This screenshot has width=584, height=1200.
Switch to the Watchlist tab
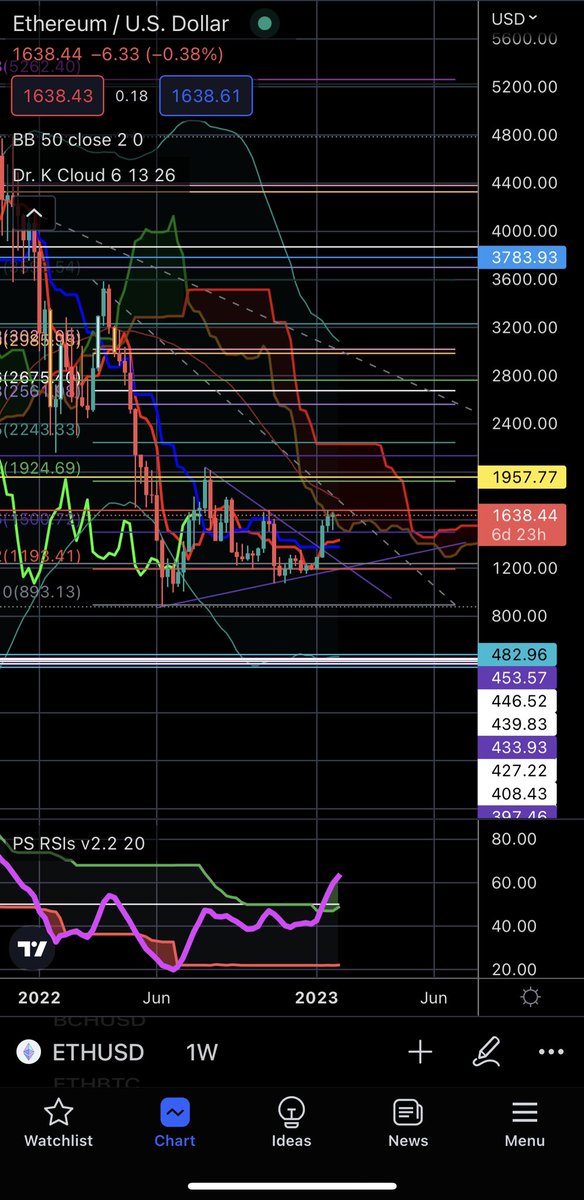(58, 1123)
